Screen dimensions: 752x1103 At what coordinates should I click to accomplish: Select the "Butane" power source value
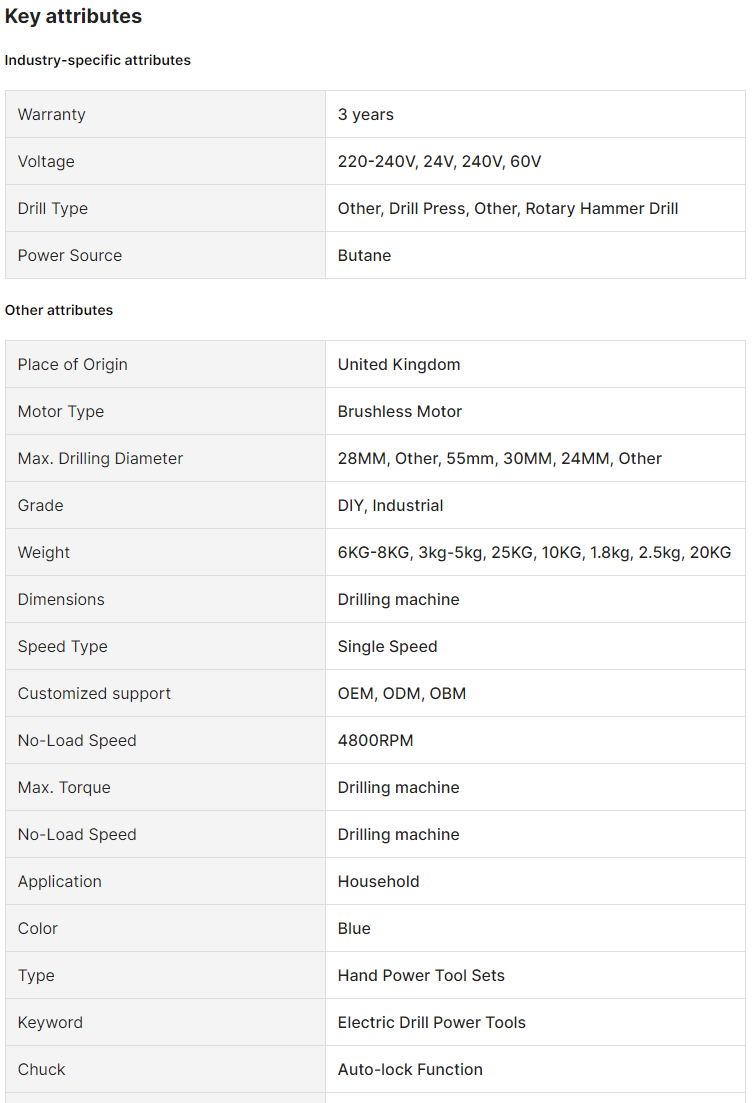coord(364,255)
